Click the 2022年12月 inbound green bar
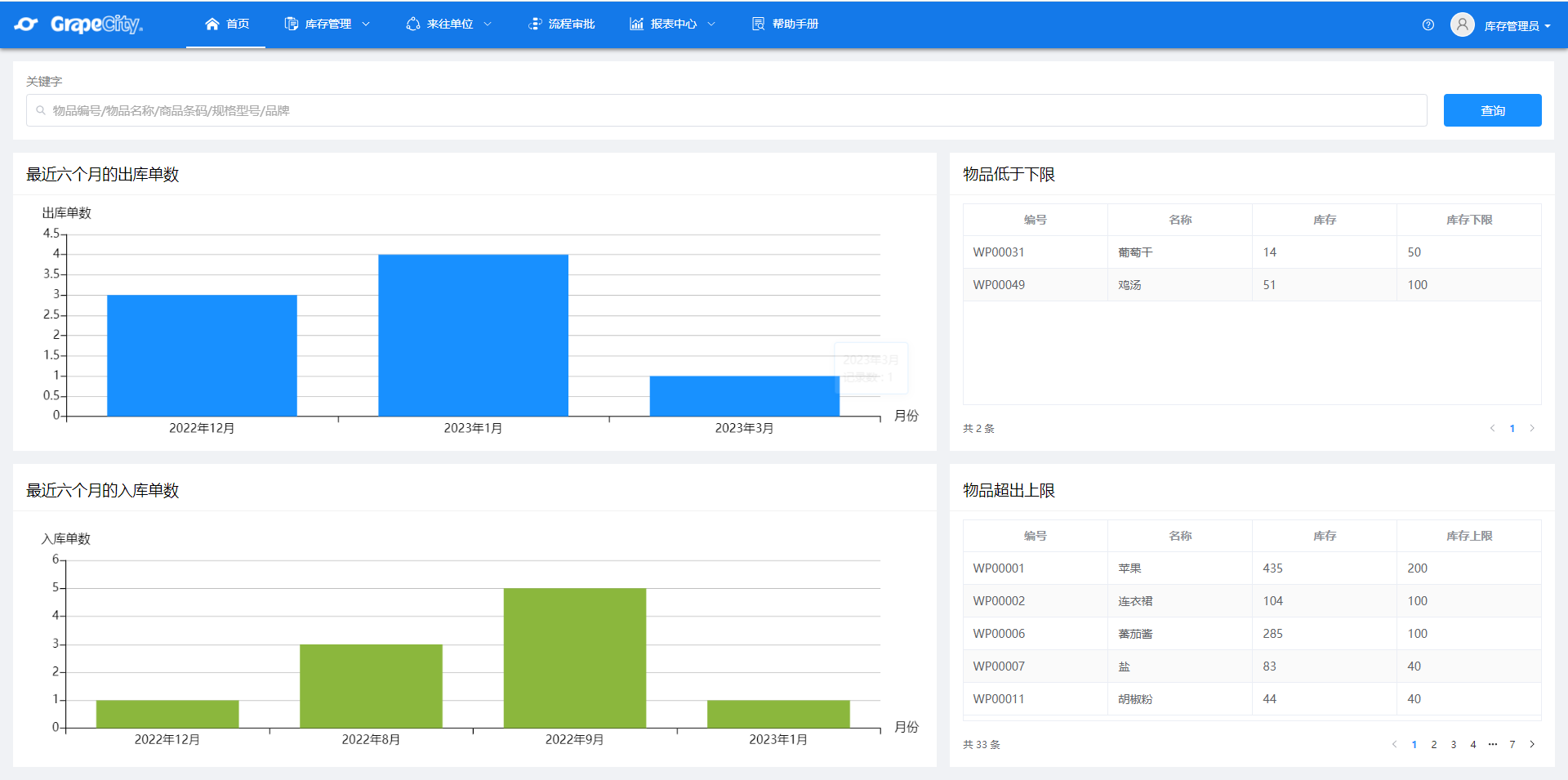 pyautogui.click(x=167, y=714)
